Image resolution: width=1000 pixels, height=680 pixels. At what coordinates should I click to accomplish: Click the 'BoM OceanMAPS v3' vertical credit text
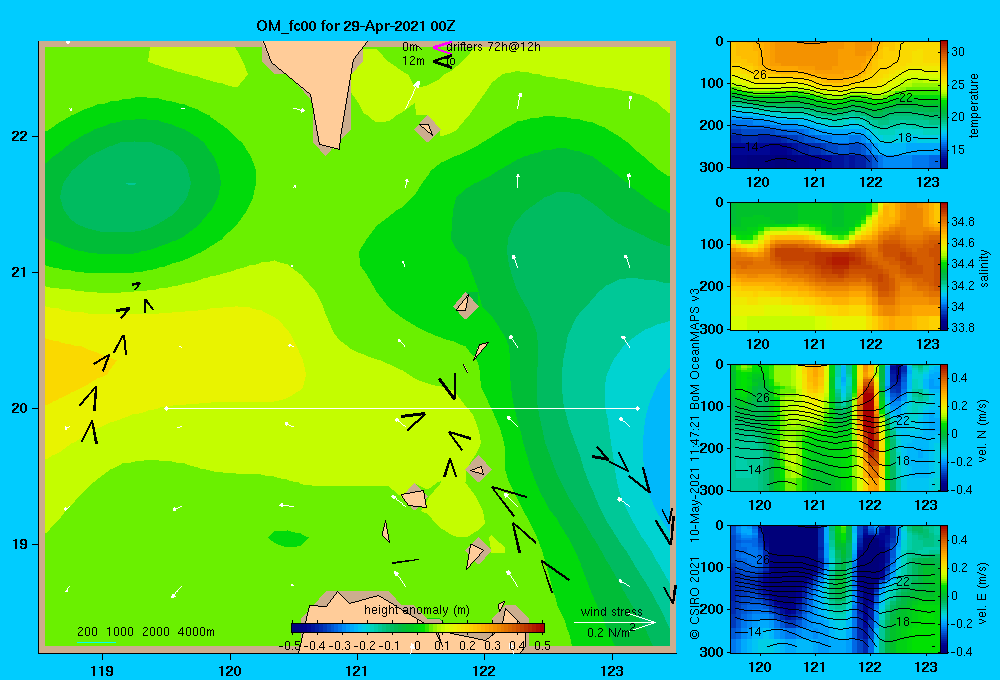(695, 348)
